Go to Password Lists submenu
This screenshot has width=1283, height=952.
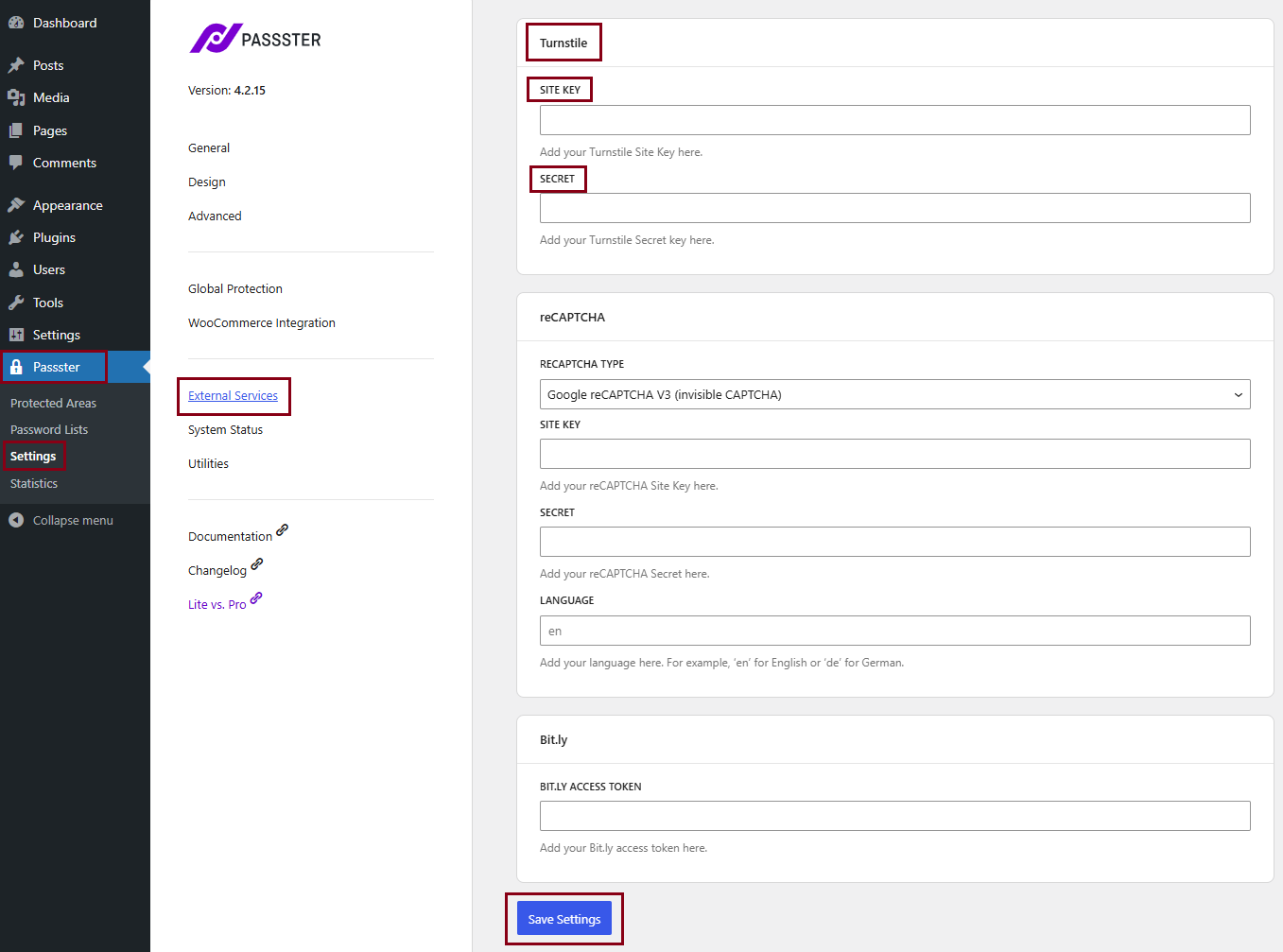pyautogui.click(x=49, y=429)
